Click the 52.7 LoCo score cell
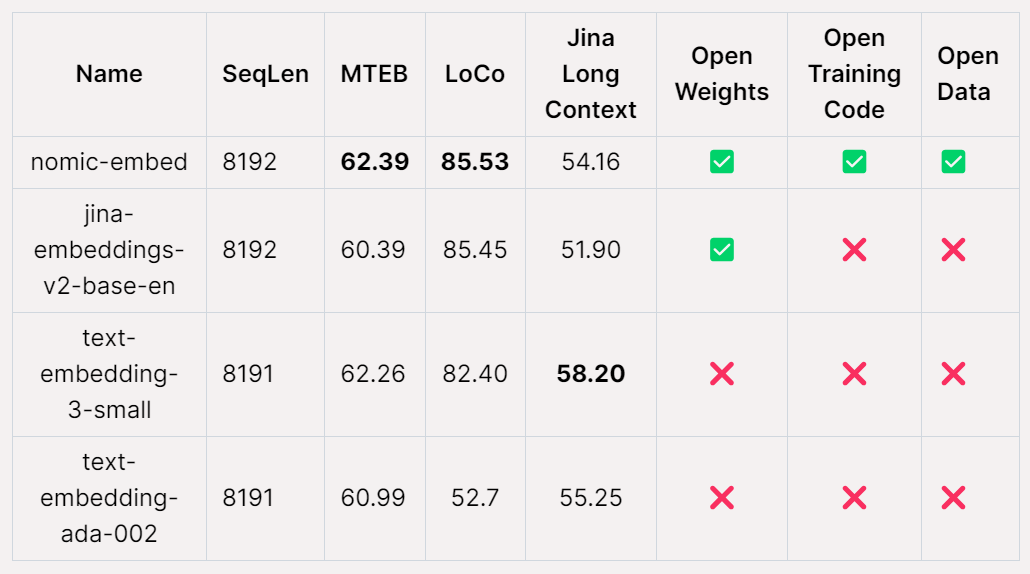Screen dimensions: 1030x574 (x=475, y=497)
